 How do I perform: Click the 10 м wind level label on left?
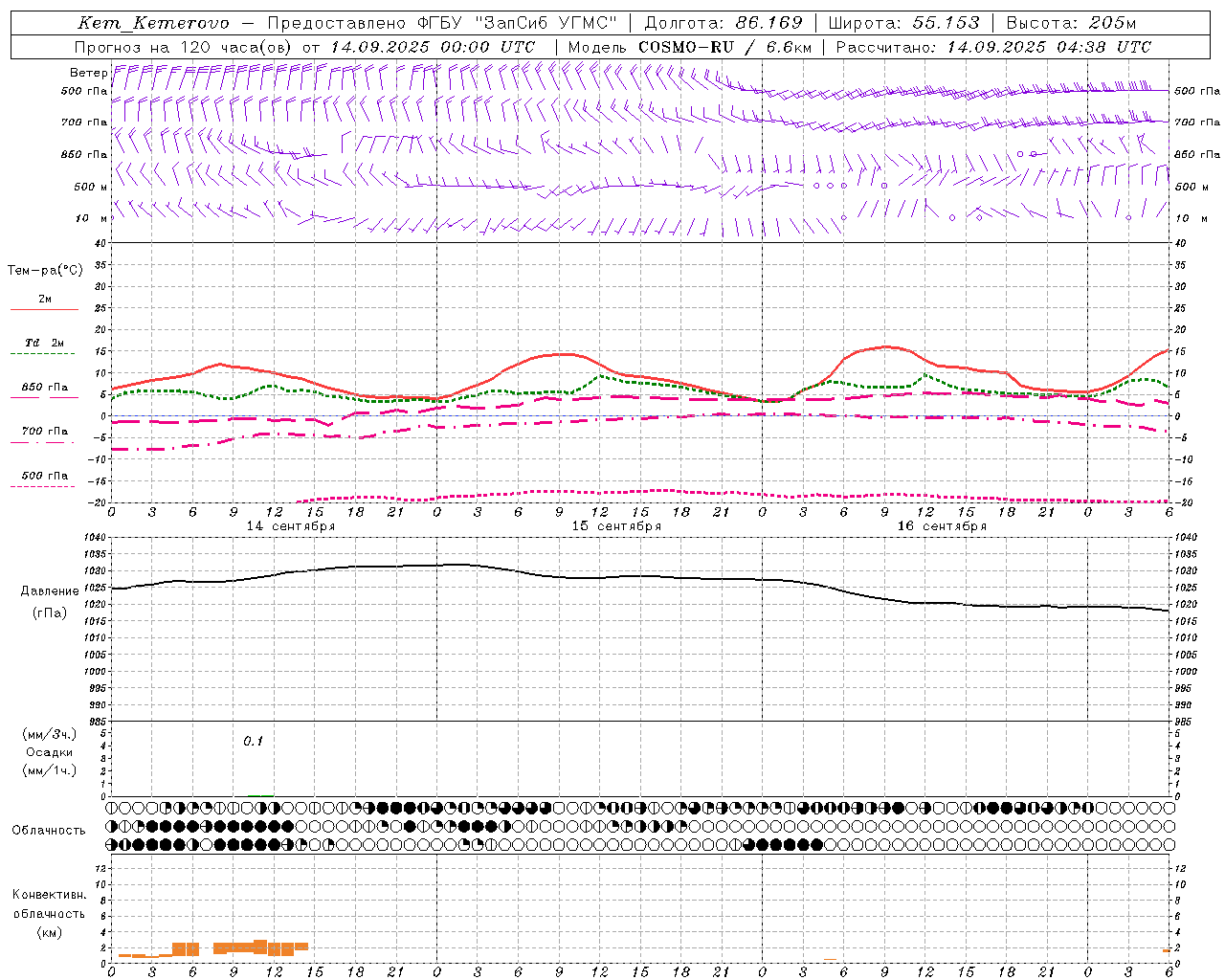click(x=91, y=219)
